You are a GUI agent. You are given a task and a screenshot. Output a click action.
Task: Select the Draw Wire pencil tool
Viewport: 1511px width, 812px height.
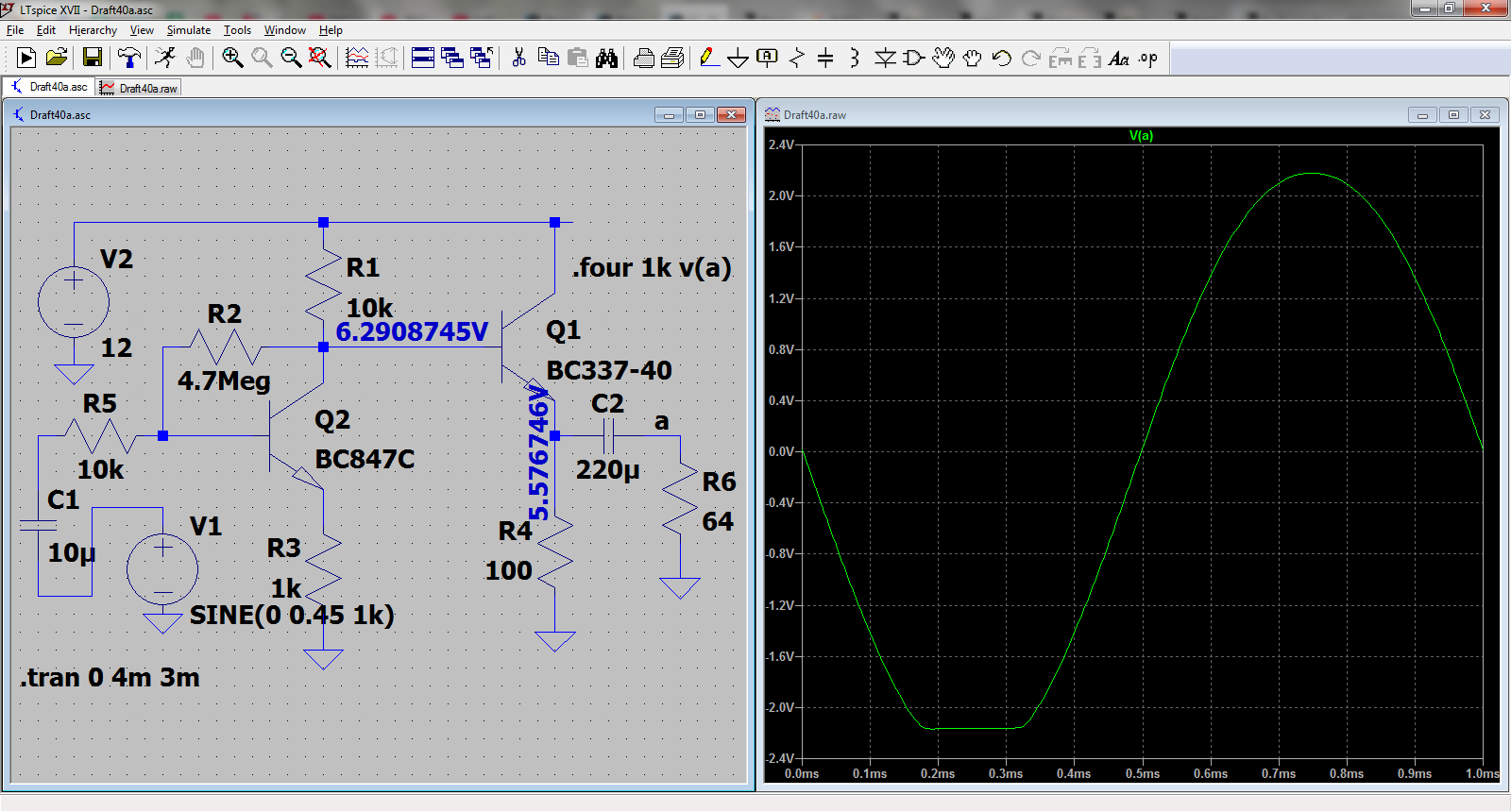708,59
